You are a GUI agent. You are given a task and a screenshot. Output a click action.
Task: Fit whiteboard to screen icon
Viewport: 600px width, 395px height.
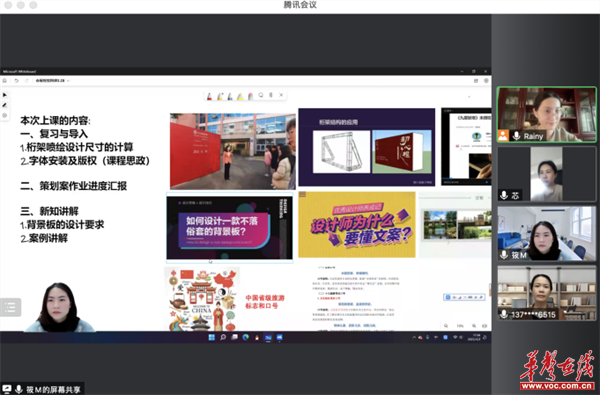coord(484,326)
